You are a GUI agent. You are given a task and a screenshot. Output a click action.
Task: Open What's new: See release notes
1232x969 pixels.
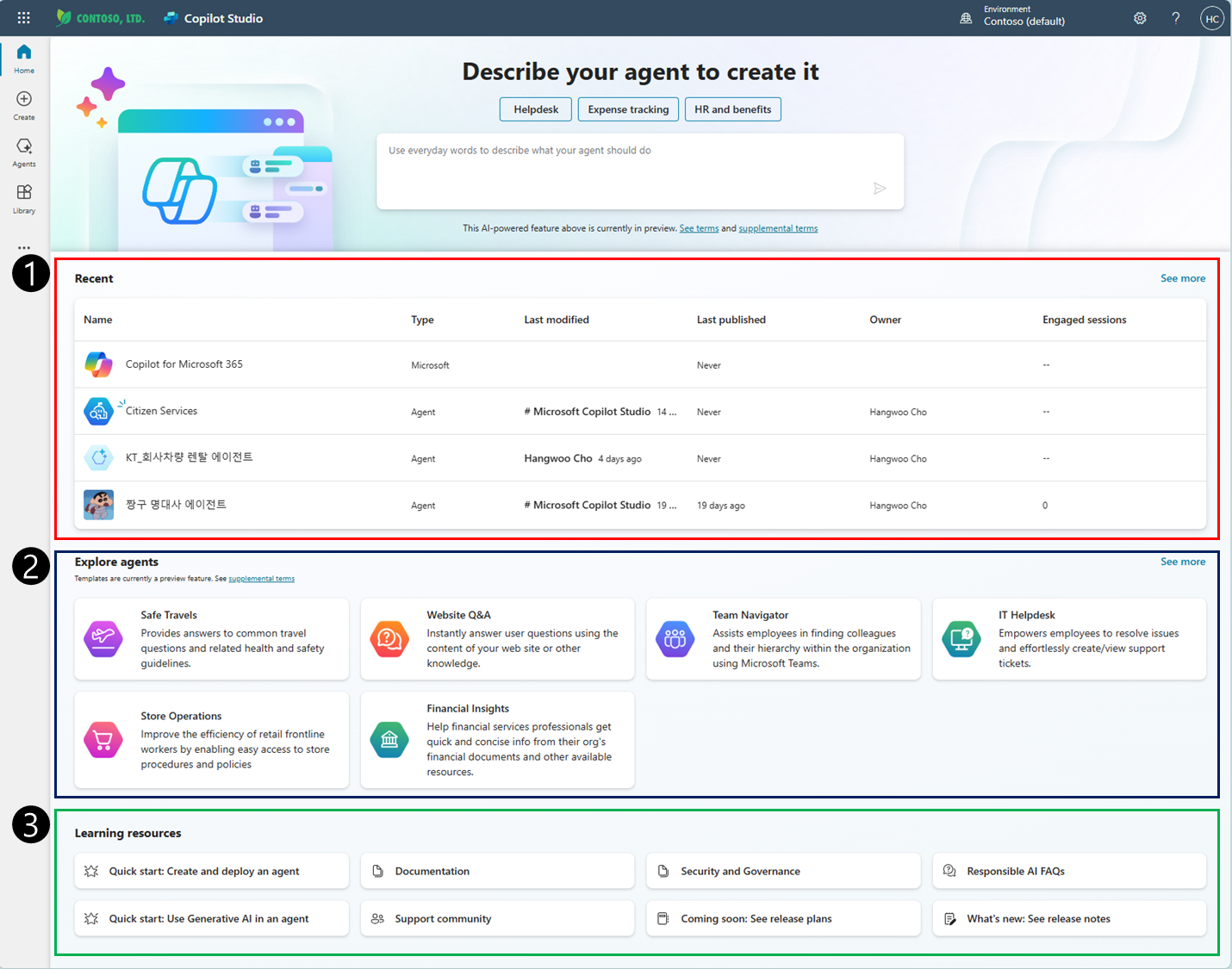[1069, 918]
